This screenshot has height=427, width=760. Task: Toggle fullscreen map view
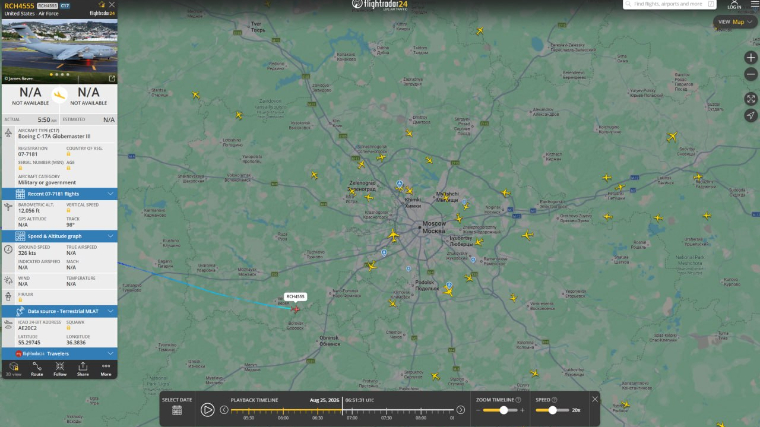coord(751,99)
